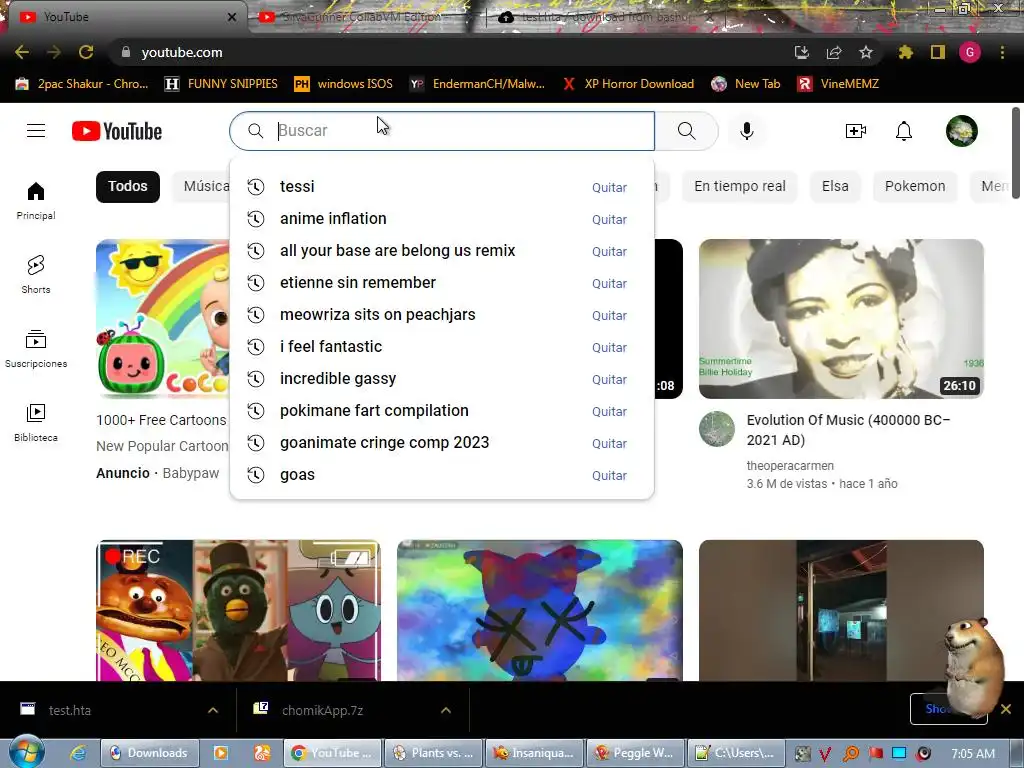This screenshot has height=768, width=1024.
Task: Launch Internet Explorer from taskbar
Action: tap(78, 753)
